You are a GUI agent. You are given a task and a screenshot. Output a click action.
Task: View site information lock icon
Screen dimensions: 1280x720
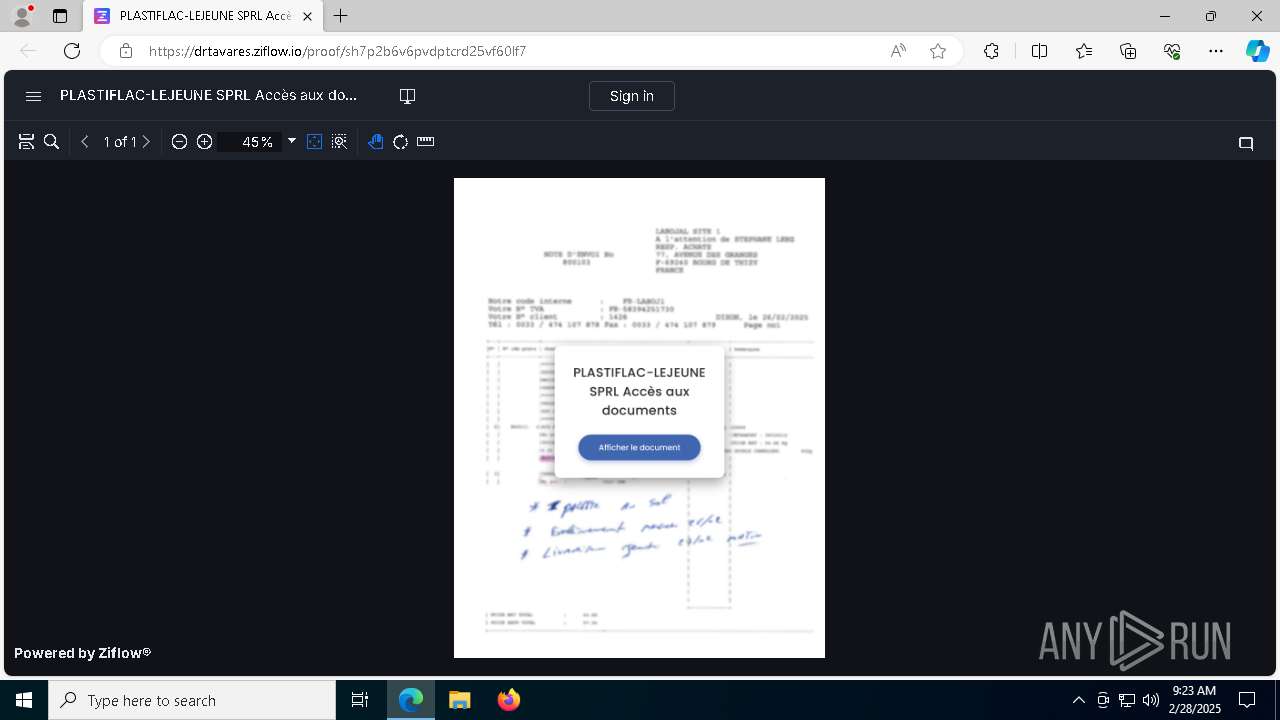click(x=125, y=51)
